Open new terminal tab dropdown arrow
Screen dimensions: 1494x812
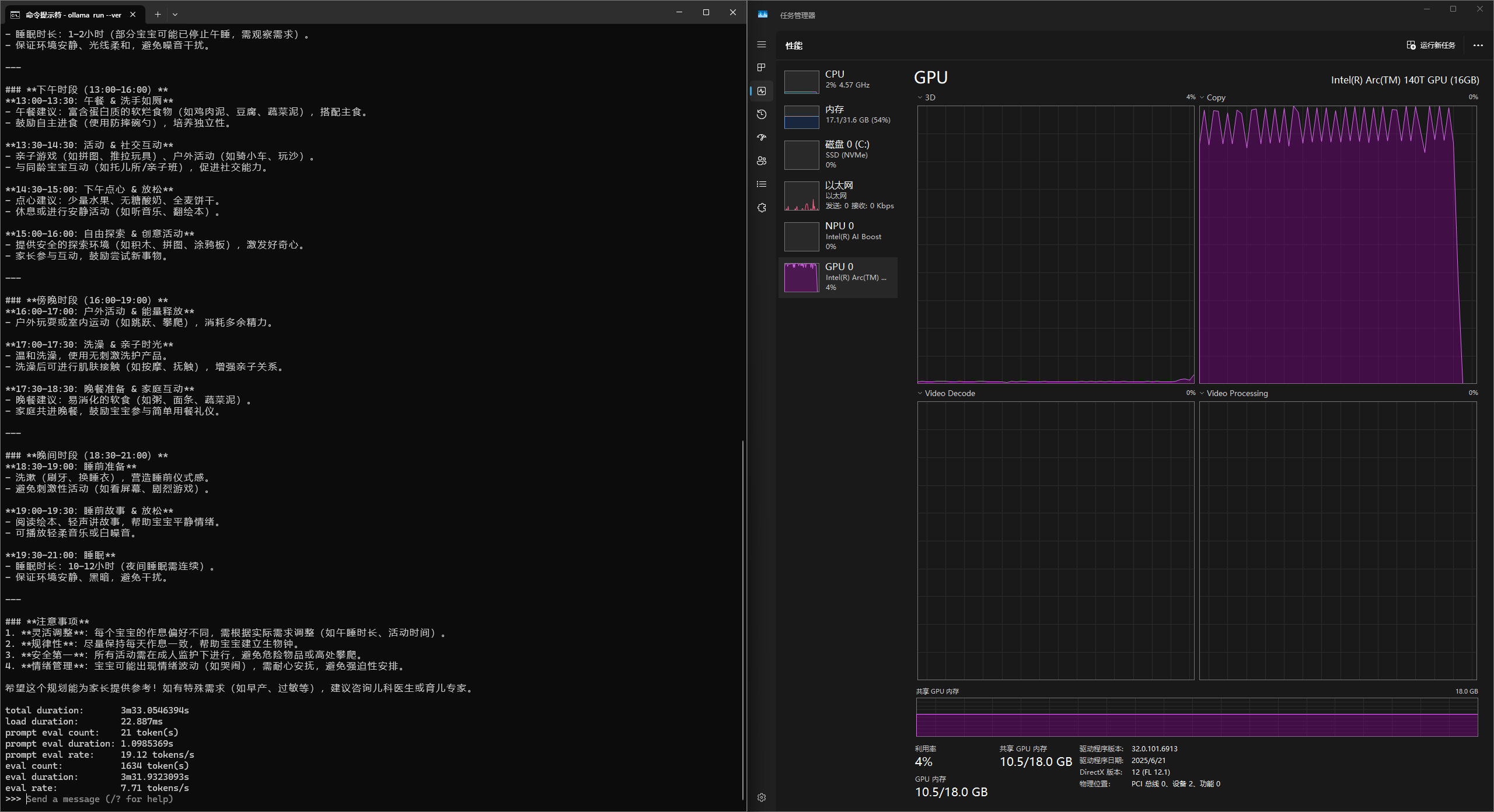pos(175,14)
